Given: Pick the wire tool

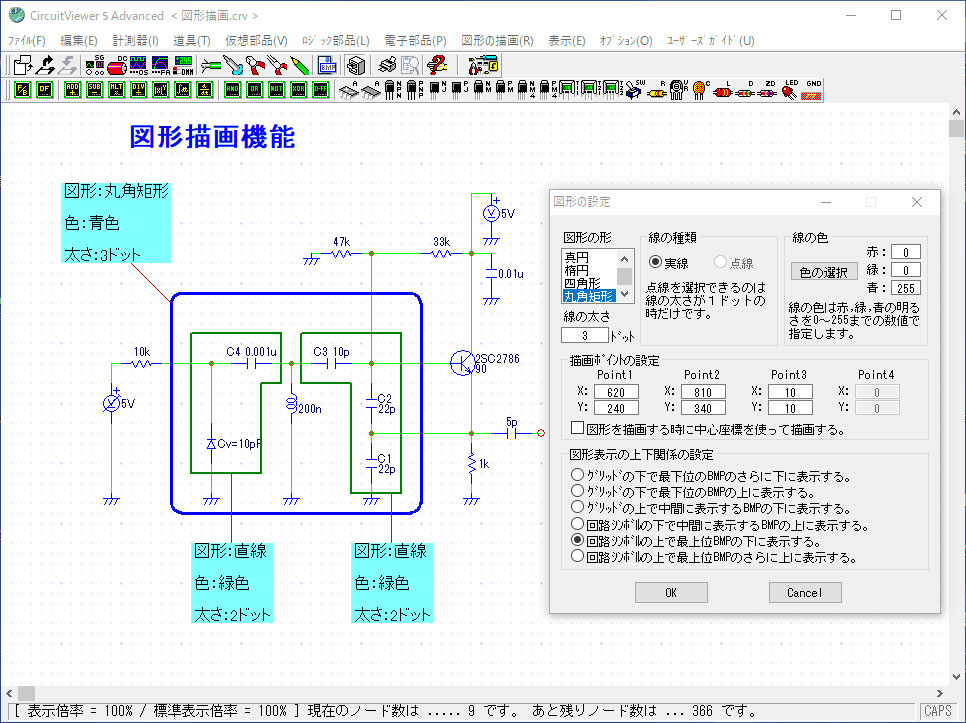Looking at the screenshot, I should coord(211,65).
